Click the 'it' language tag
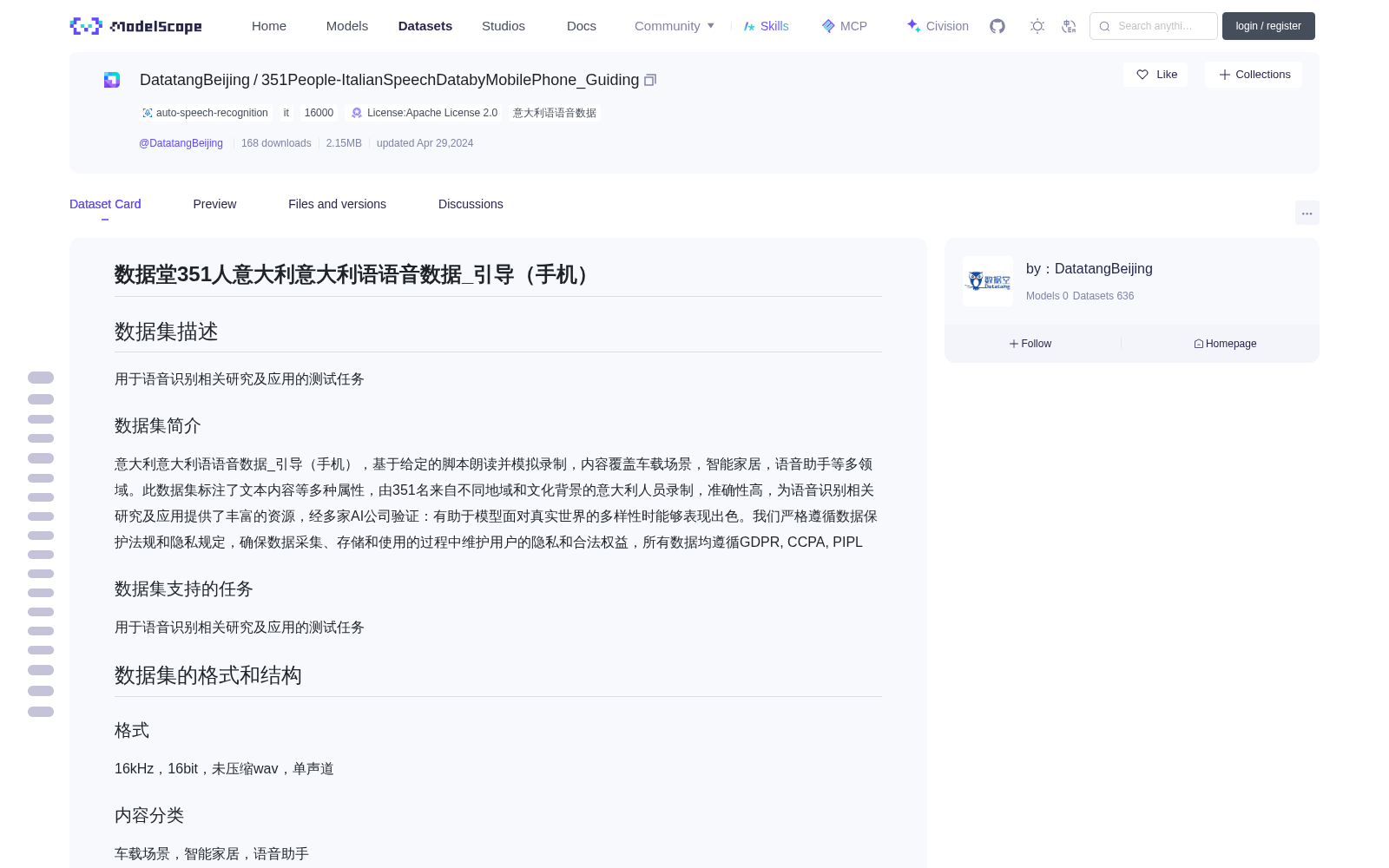This screenshot has width=1389, height=868. pos(286,113)
